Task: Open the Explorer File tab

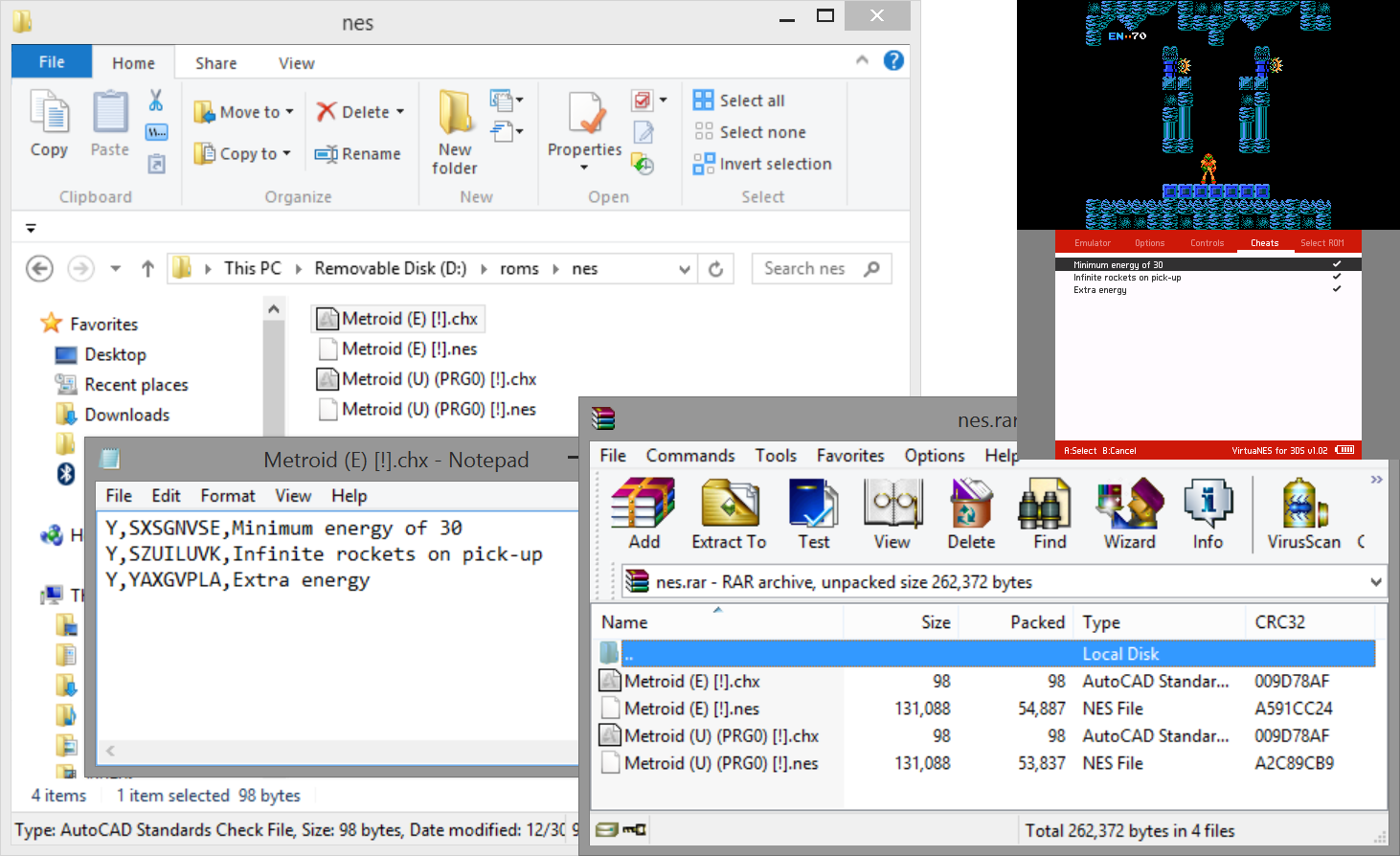Action: pos(52,62)
